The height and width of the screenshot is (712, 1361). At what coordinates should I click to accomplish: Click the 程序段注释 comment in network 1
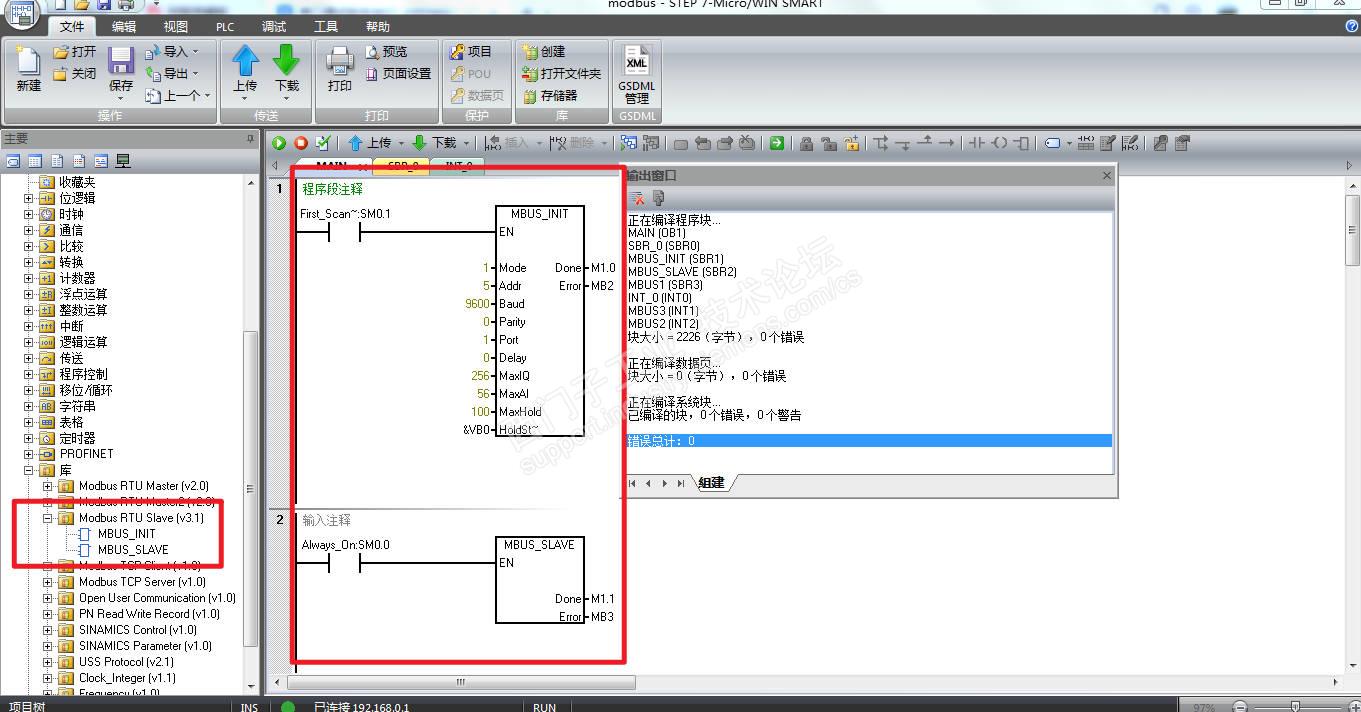[x=333, y=189]
